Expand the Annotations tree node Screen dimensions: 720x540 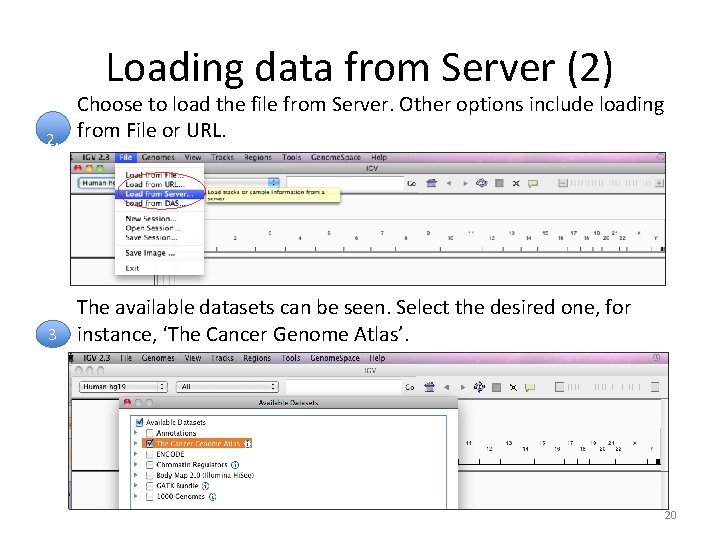[x=136, y=433]
